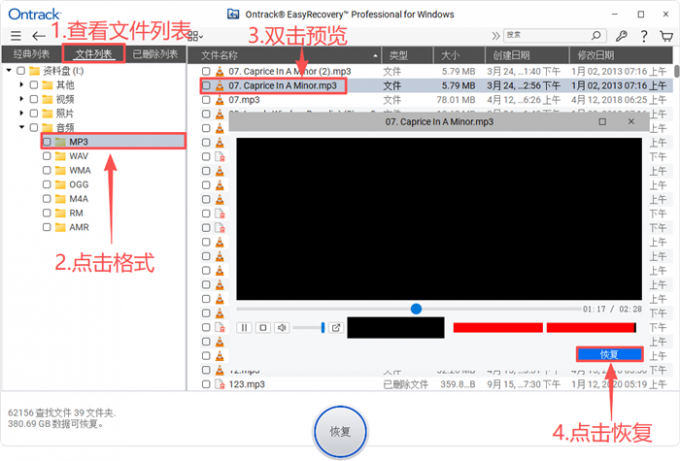This screenshot has width=680, height=461.
Task: Click VLC icon of 07.mp3
Action: (220, 100)
